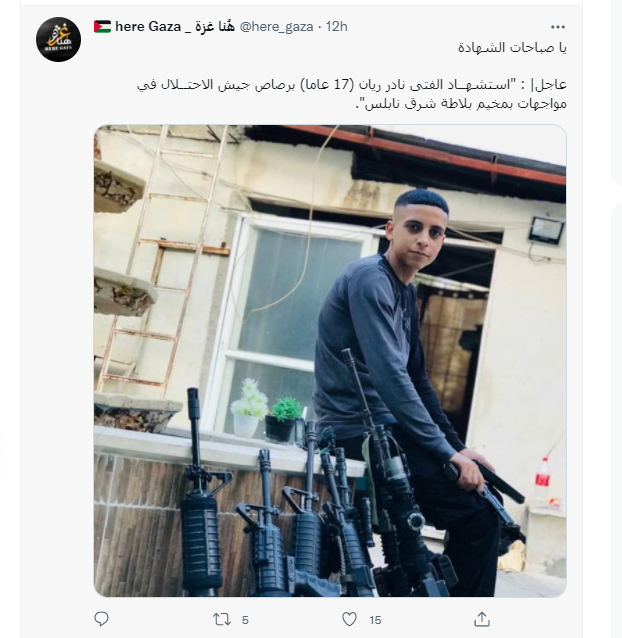View the retweet count of 5
The width and height of the screenshot is (622, 638).
(245, 620)
